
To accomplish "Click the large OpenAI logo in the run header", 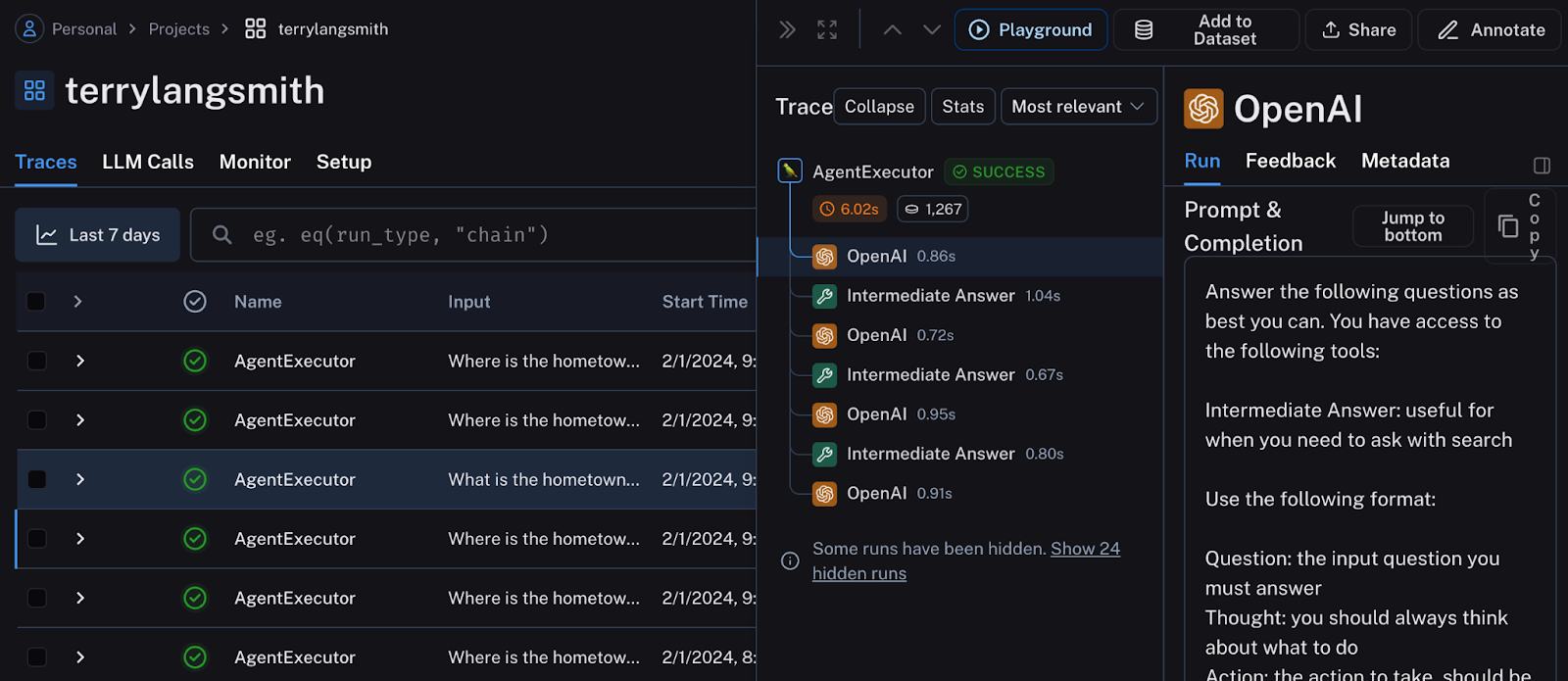I will 1203,109.
